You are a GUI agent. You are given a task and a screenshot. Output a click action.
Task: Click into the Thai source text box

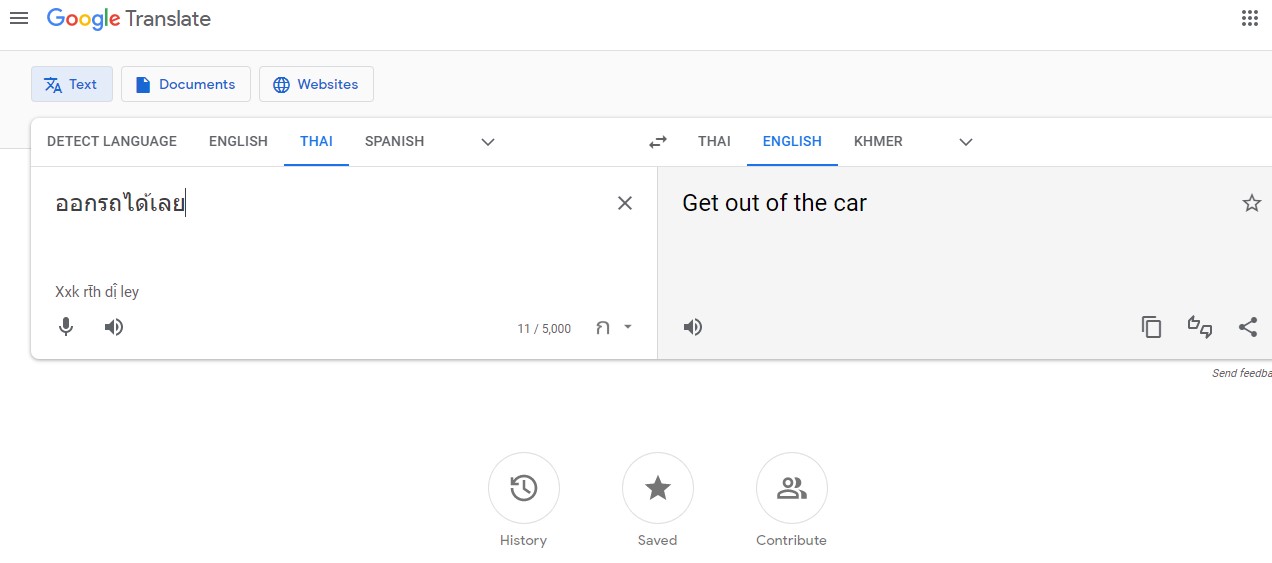coord(325,204)
